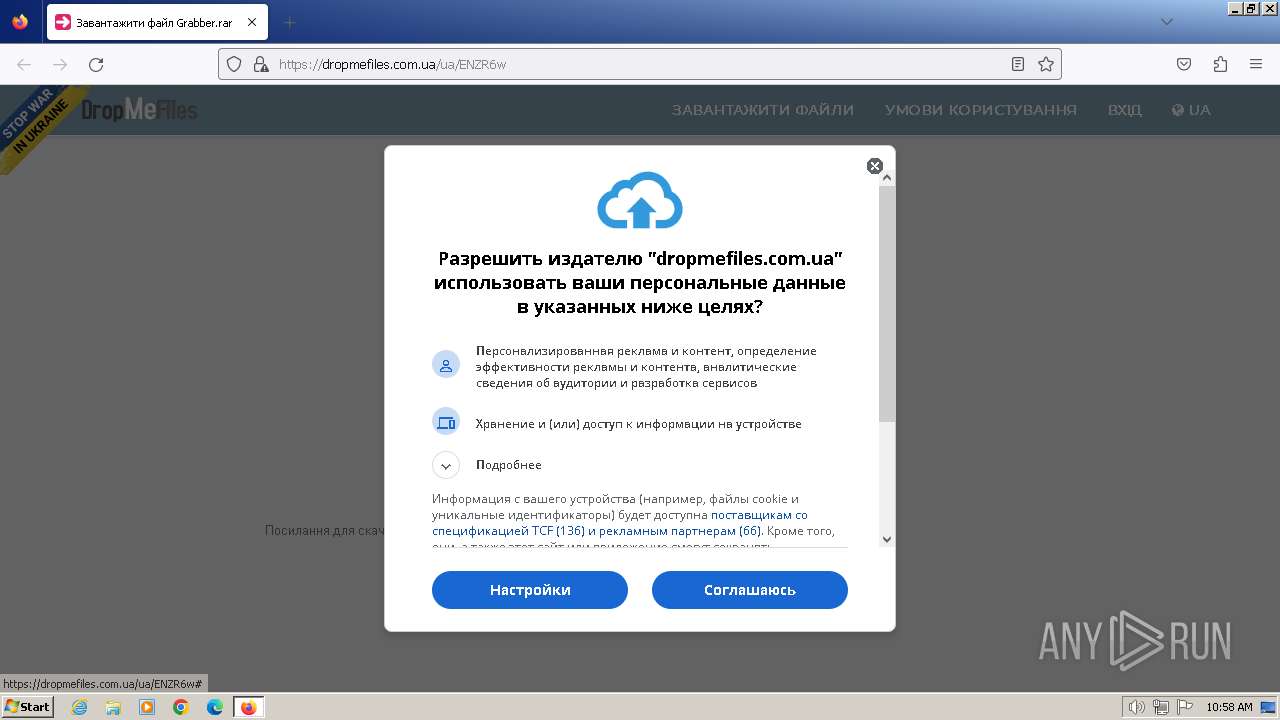Click the 10:58 AM clock

(x=1229, y=707)
